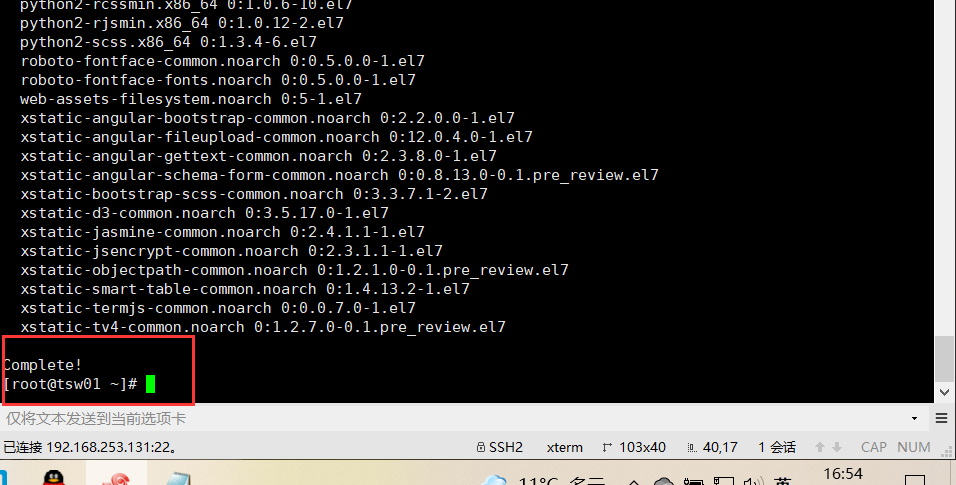Open the compose bar hamburger menu

coord(941,419)
